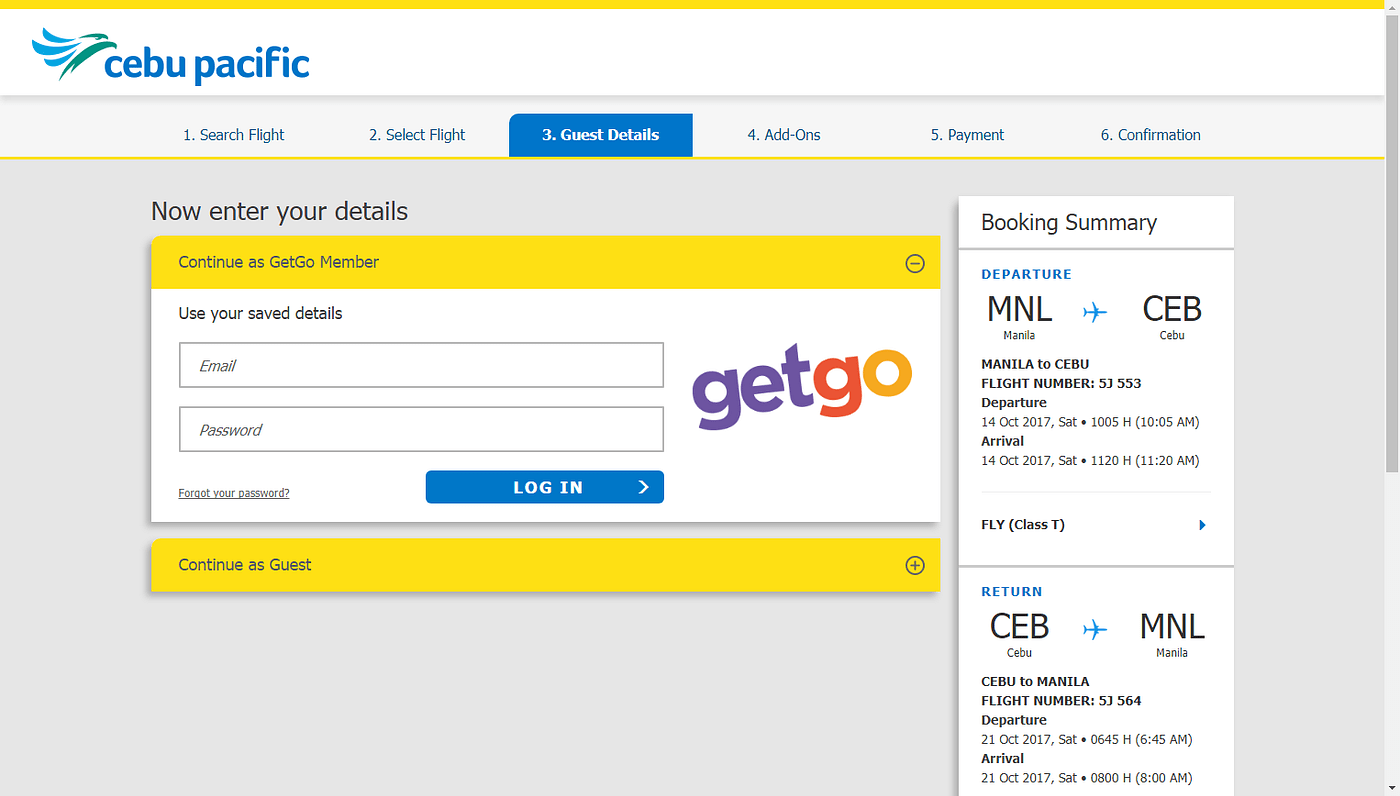Focus the Email input field
Viewport: 1400px width, 796px height.
click(421, 365)
